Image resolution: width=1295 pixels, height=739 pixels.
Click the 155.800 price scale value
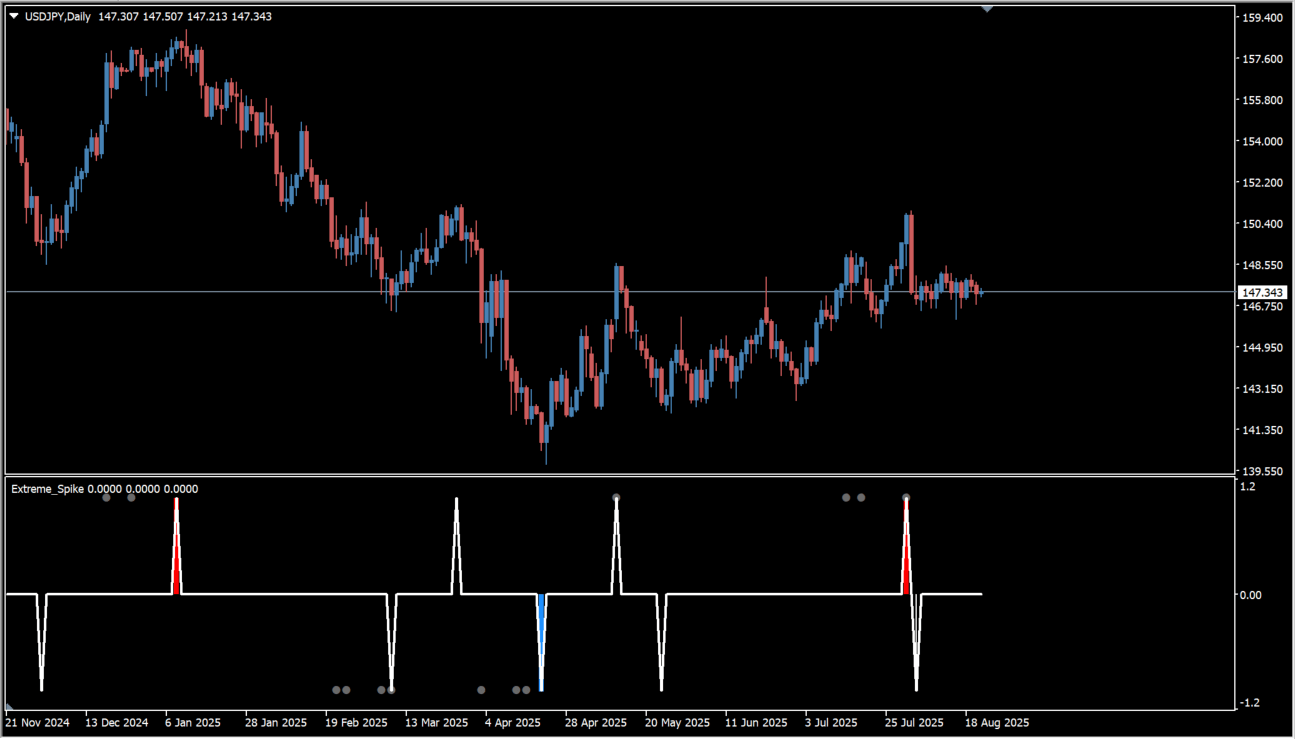(x=1262, y=100)
